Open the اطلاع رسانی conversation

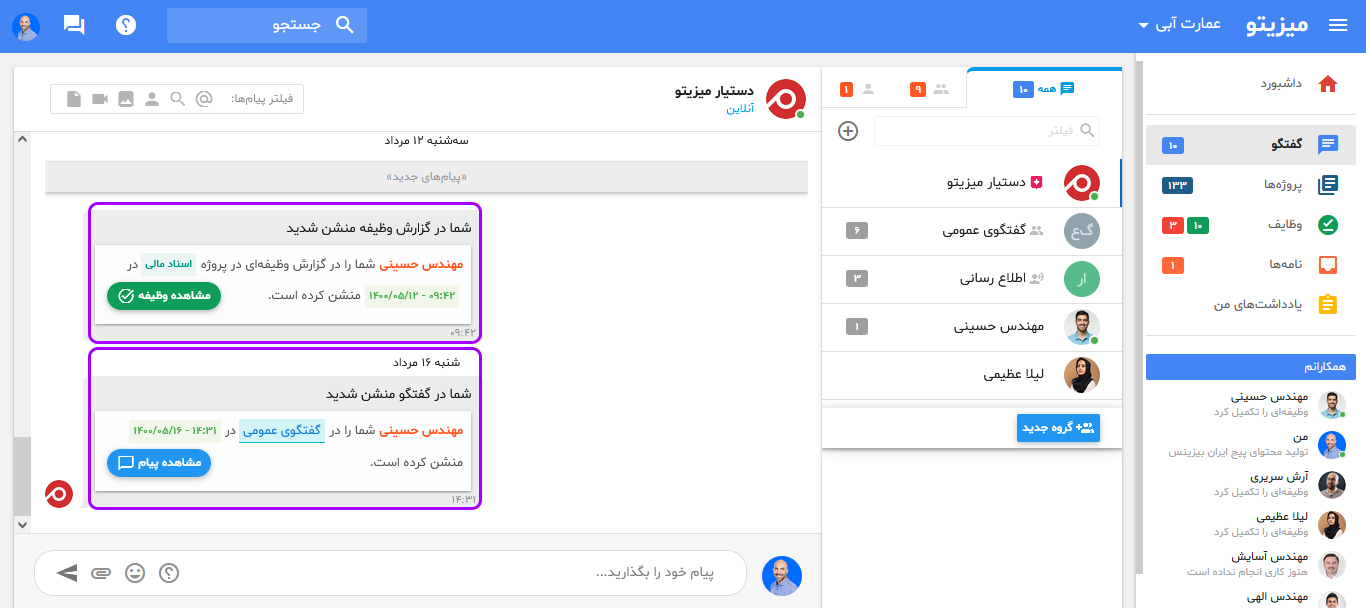pos(971,279)
